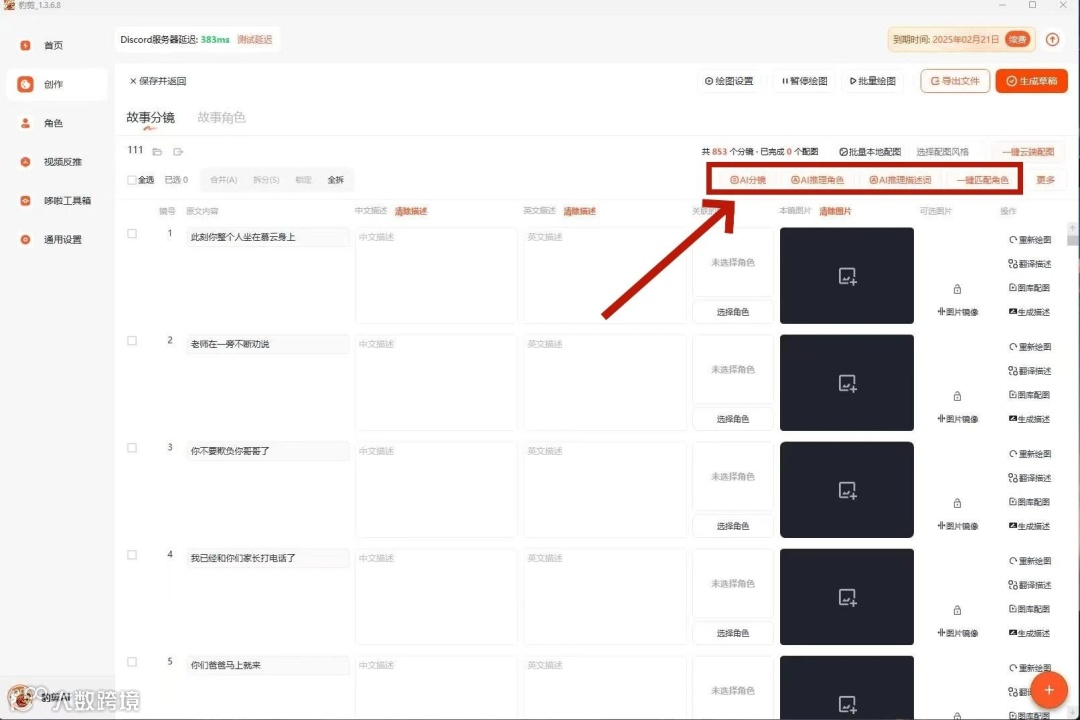The height and width of the screenshot is (720, 1080).
Task: Add local image for row 3 thumbnail
Action: [847, 490]
